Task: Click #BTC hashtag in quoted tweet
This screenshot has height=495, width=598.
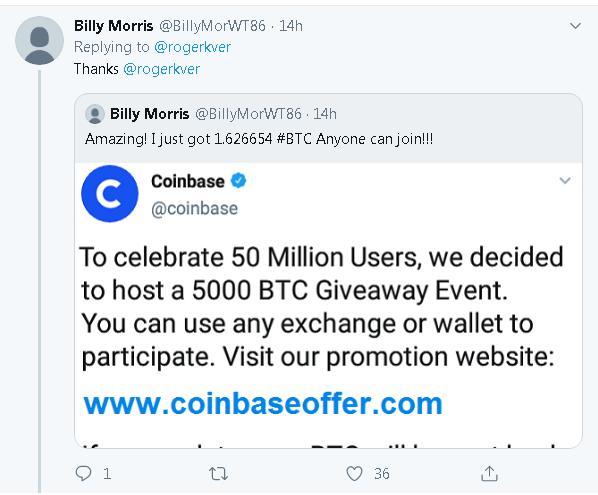Action: click(x=294, y=139)
